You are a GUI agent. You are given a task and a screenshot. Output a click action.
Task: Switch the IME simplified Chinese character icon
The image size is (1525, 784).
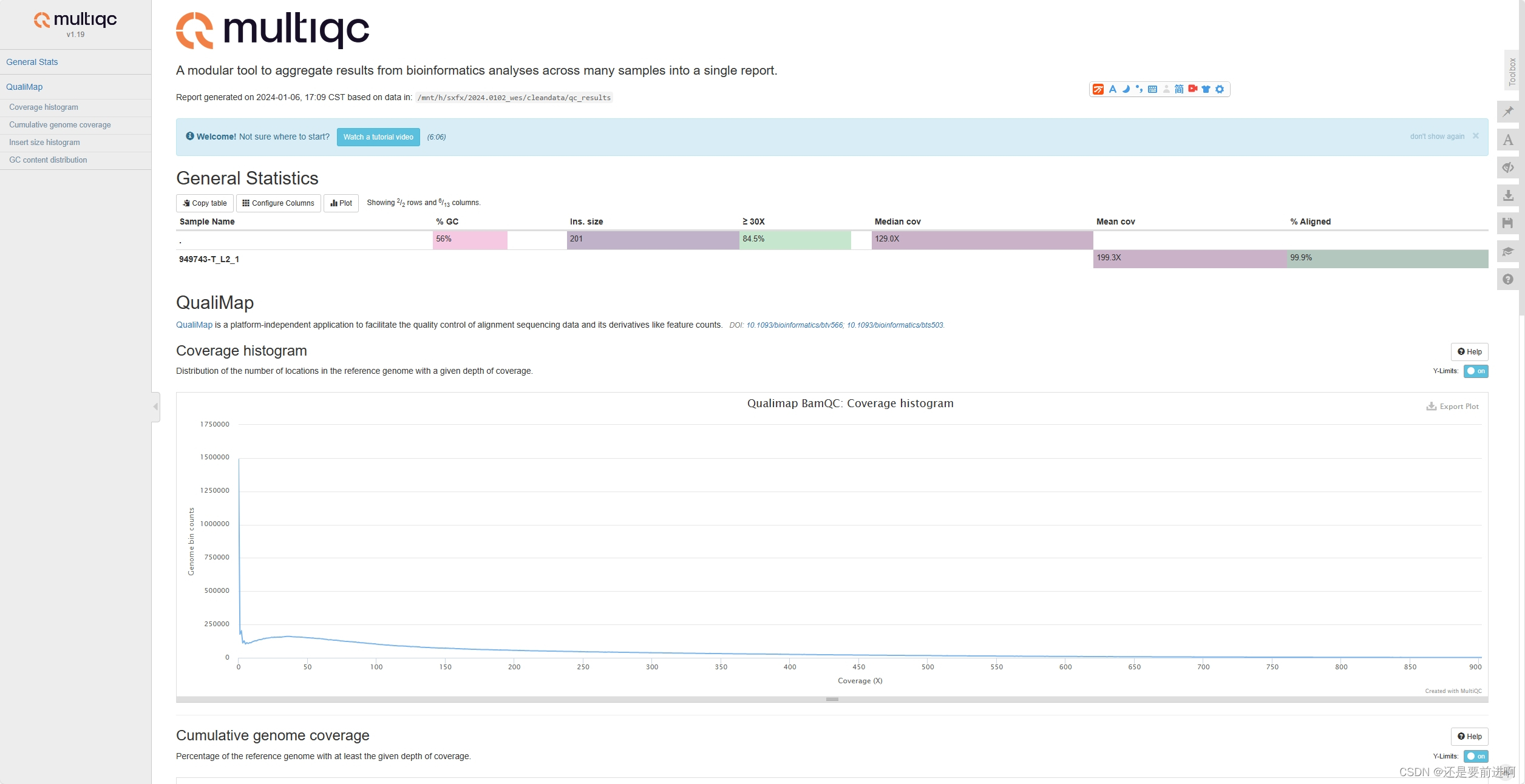[x=1179, y=89]
